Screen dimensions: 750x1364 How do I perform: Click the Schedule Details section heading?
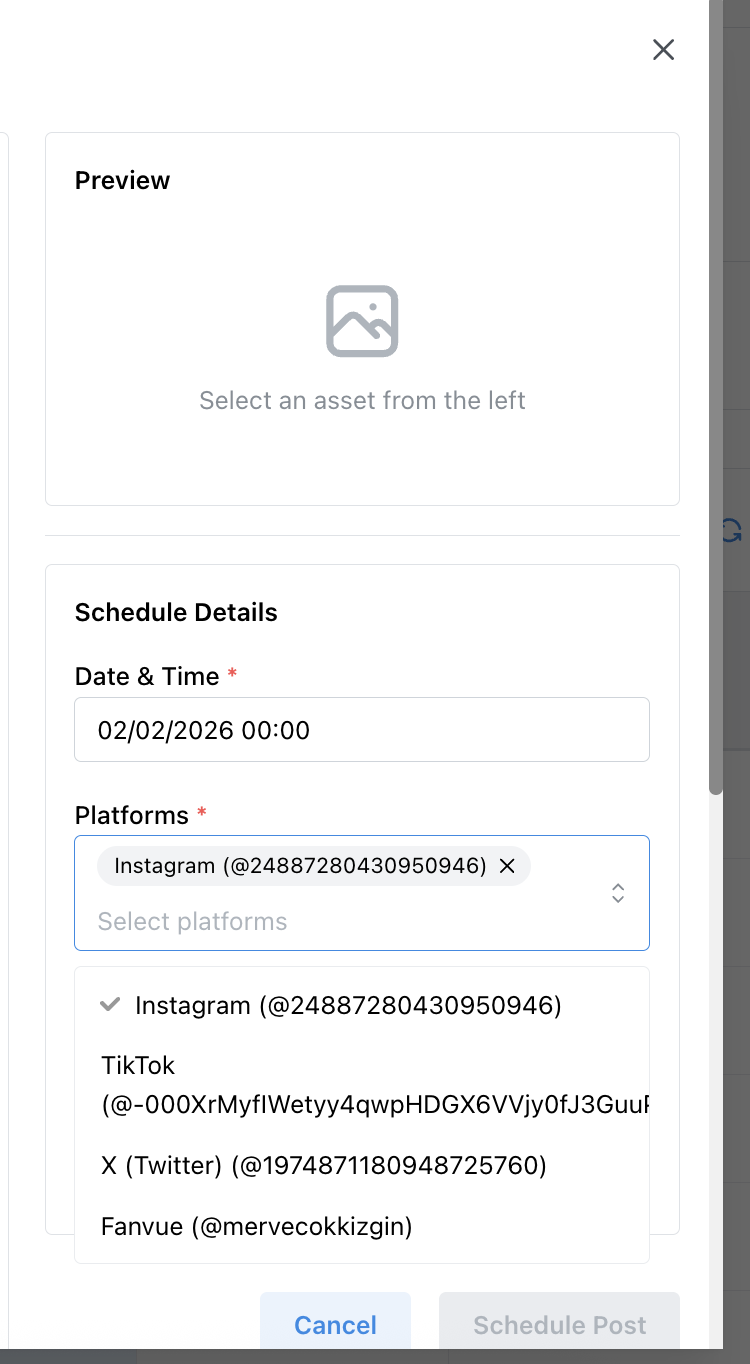(x=176, y=612)
